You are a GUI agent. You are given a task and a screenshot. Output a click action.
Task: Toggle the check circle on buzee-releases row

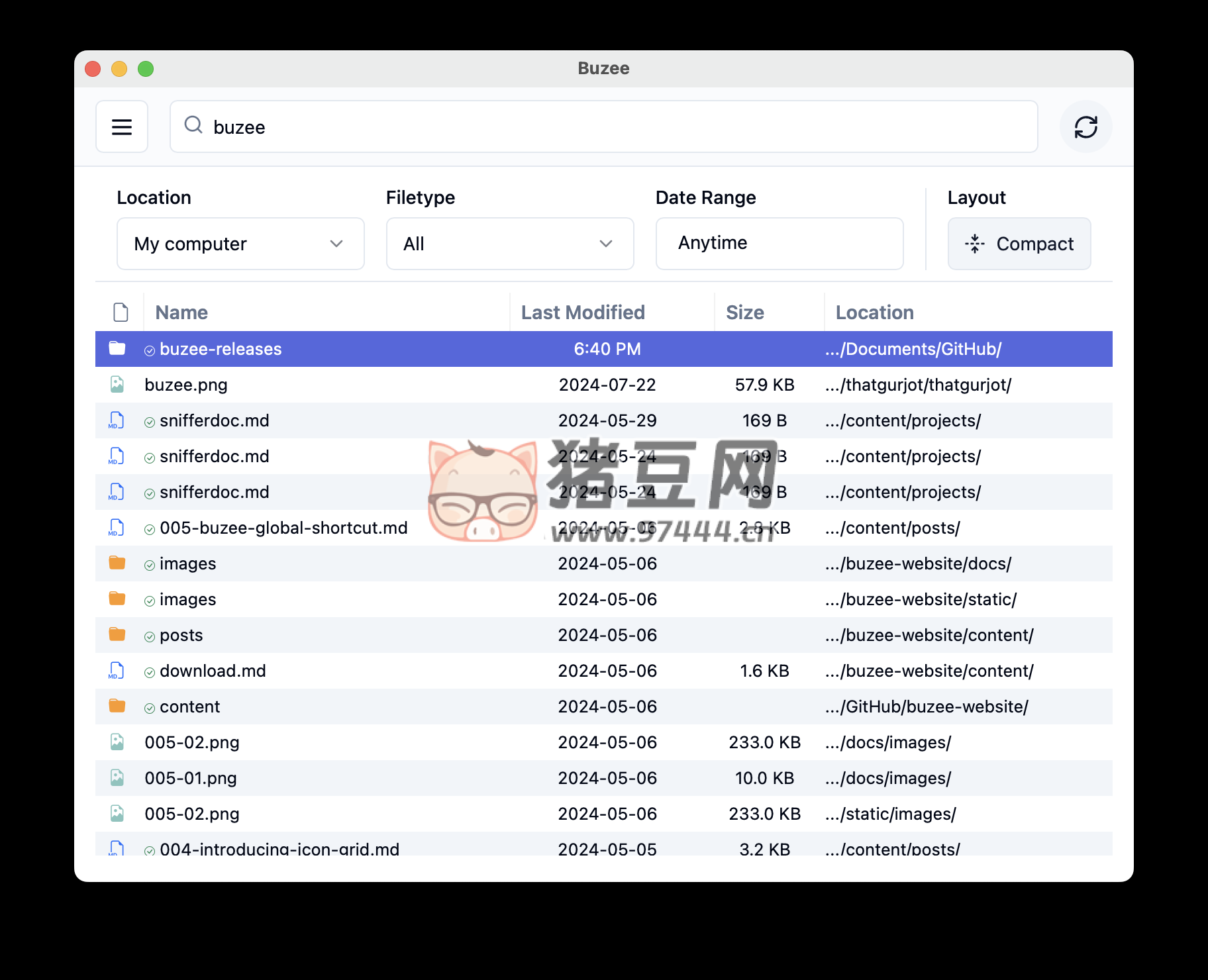pyautogui.click(x=150, y=349)
